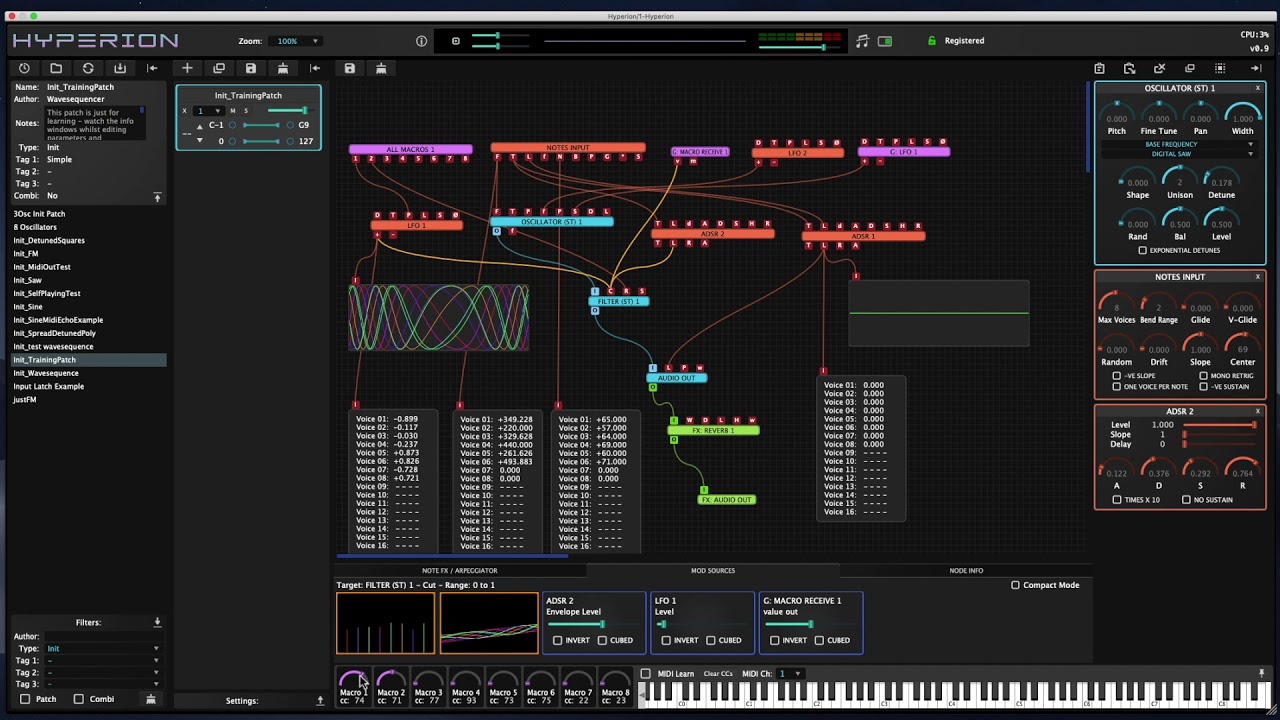Toggle the green keyboard panel icon
The image size is (1280, 720).
point(885,41)
